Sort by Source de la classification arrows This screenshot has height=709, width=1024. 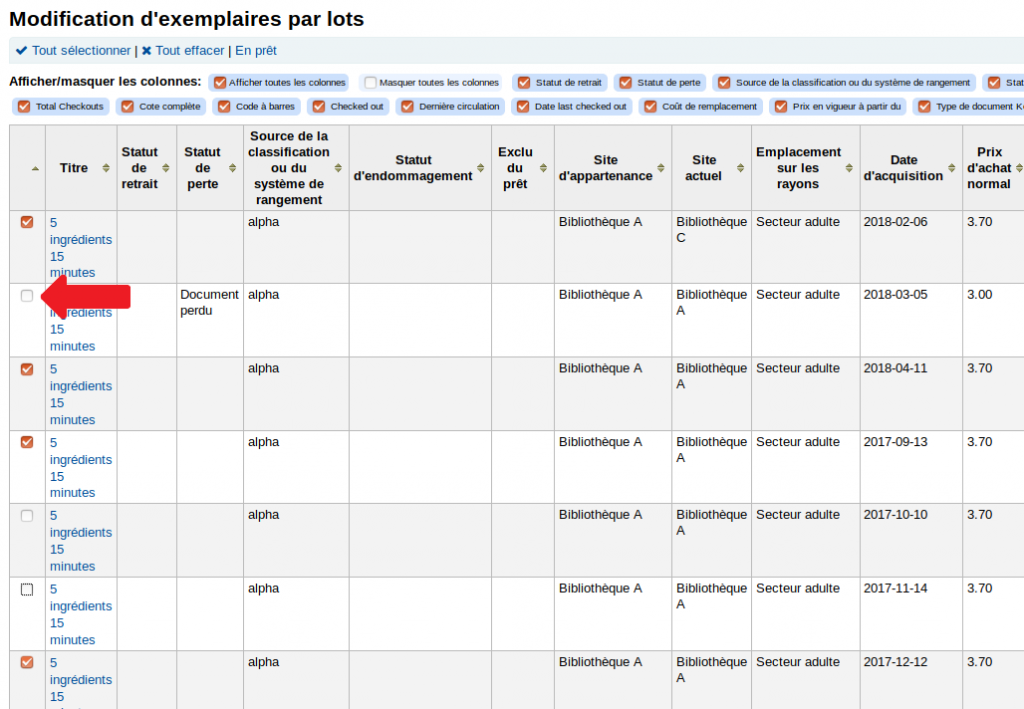click(338, 168)
